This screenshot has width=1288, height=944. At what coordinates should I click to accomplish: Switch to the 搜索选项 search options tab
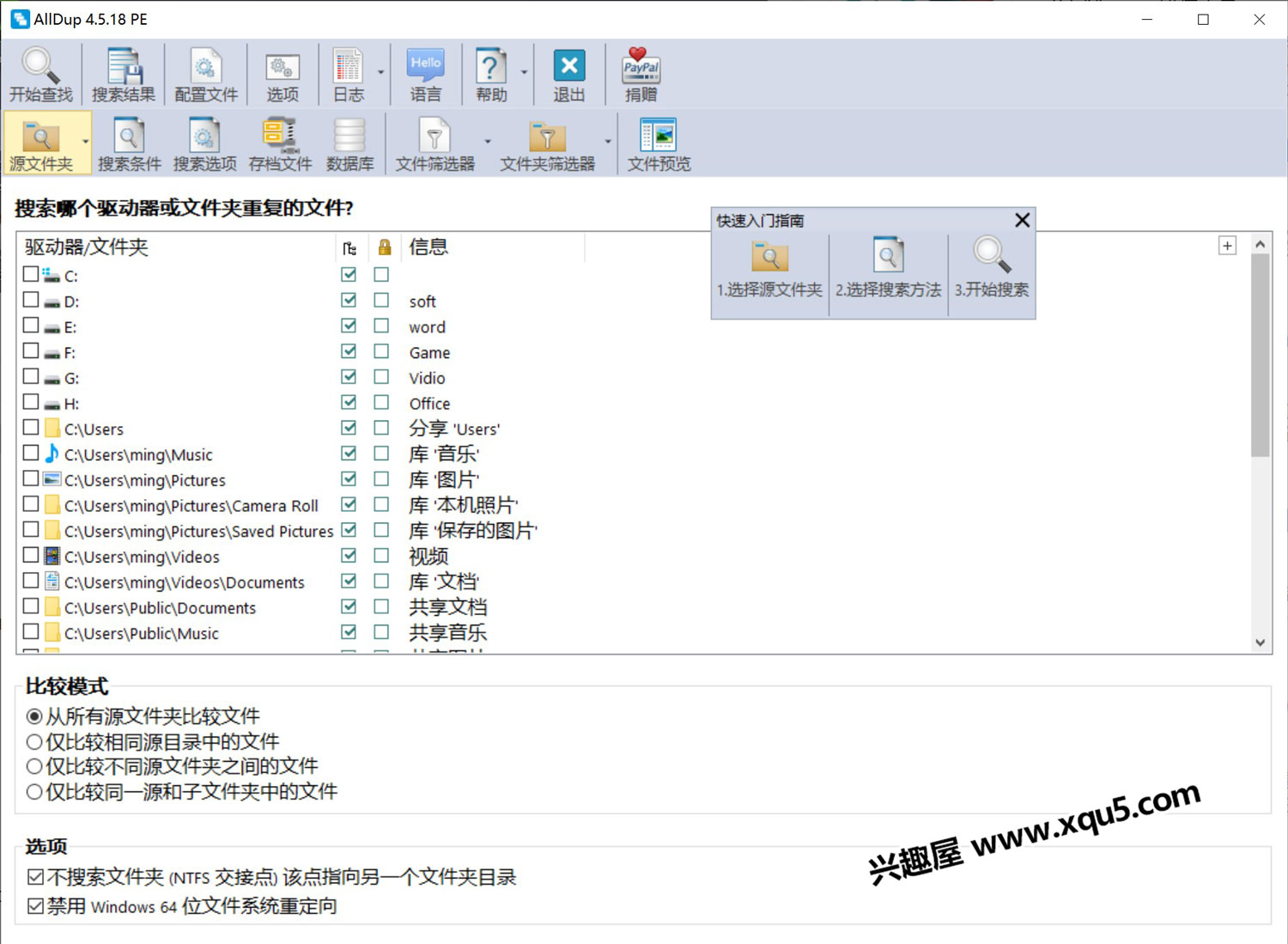click(204, 143)
